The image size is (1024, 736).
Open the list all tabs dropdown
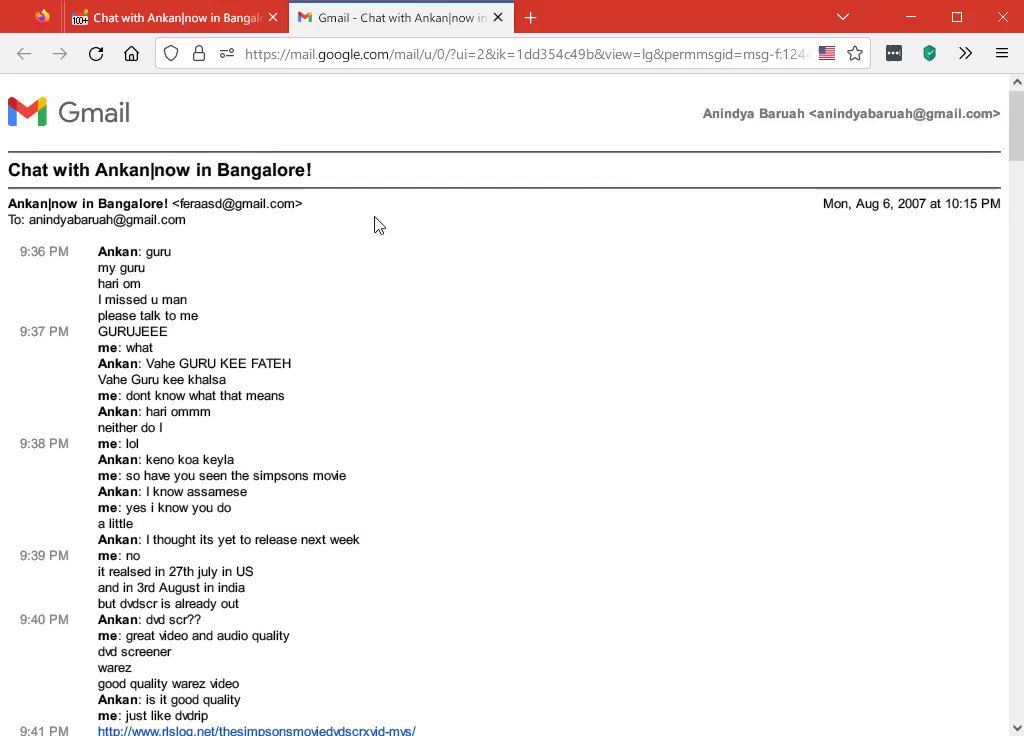843,17
